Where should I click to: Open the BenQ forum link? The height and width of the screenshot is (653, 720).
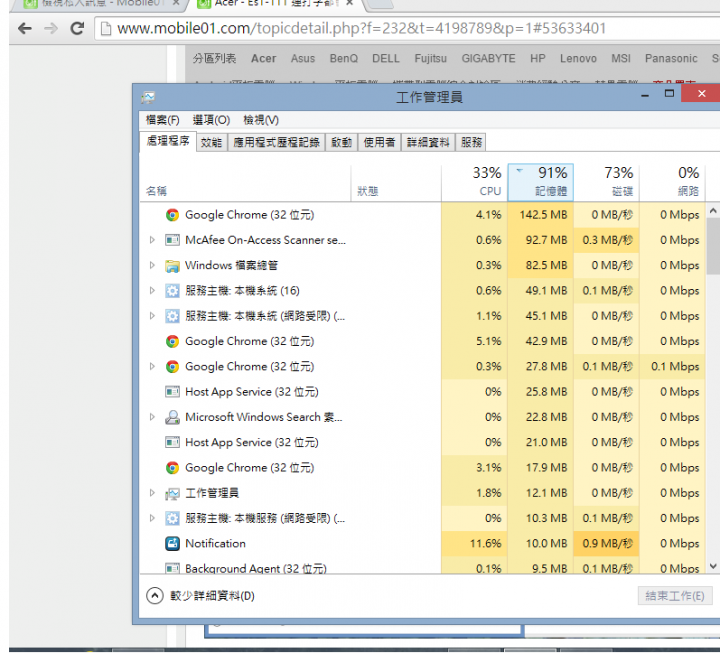(343, 59)
